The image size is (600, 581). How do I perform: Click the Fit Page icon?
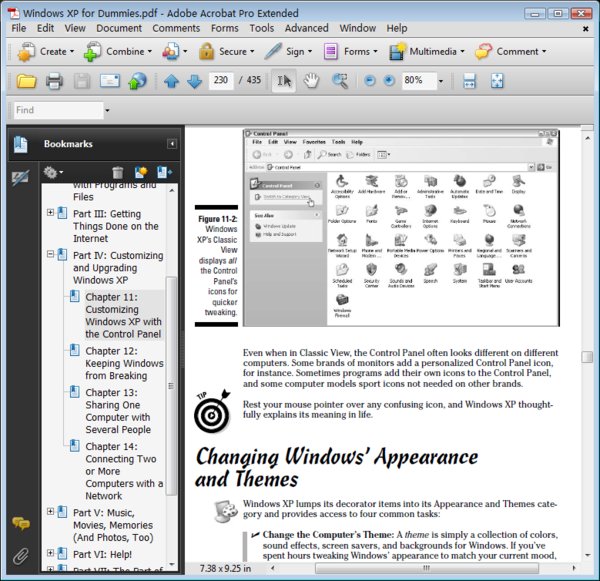coord(497,81)
